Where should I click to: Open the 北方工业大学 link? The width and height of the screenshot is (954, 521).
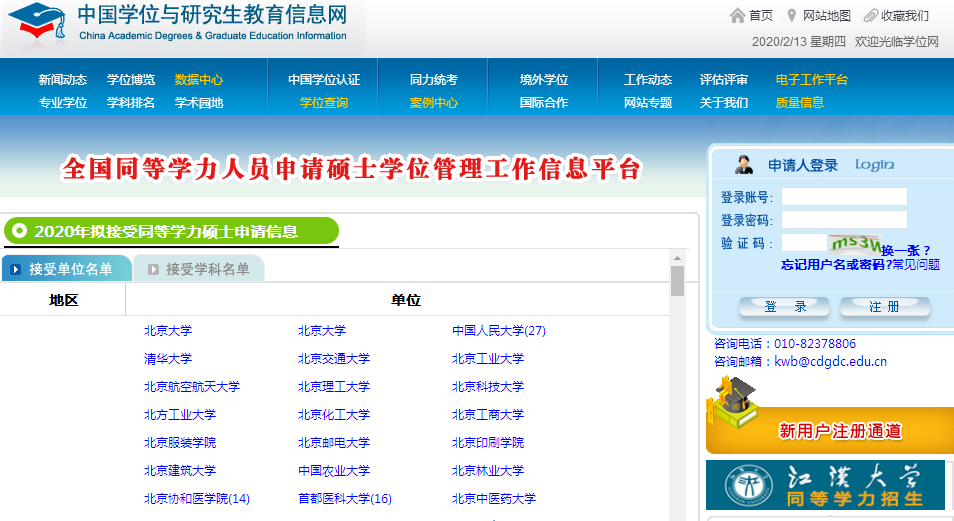(180, 414)
